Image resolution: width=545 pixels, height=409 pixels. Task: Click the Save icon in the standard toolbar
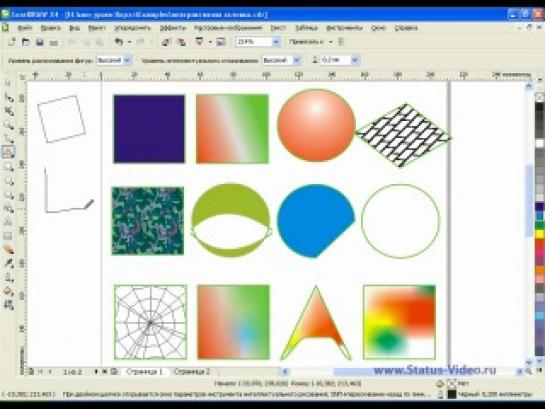(40, 42)
